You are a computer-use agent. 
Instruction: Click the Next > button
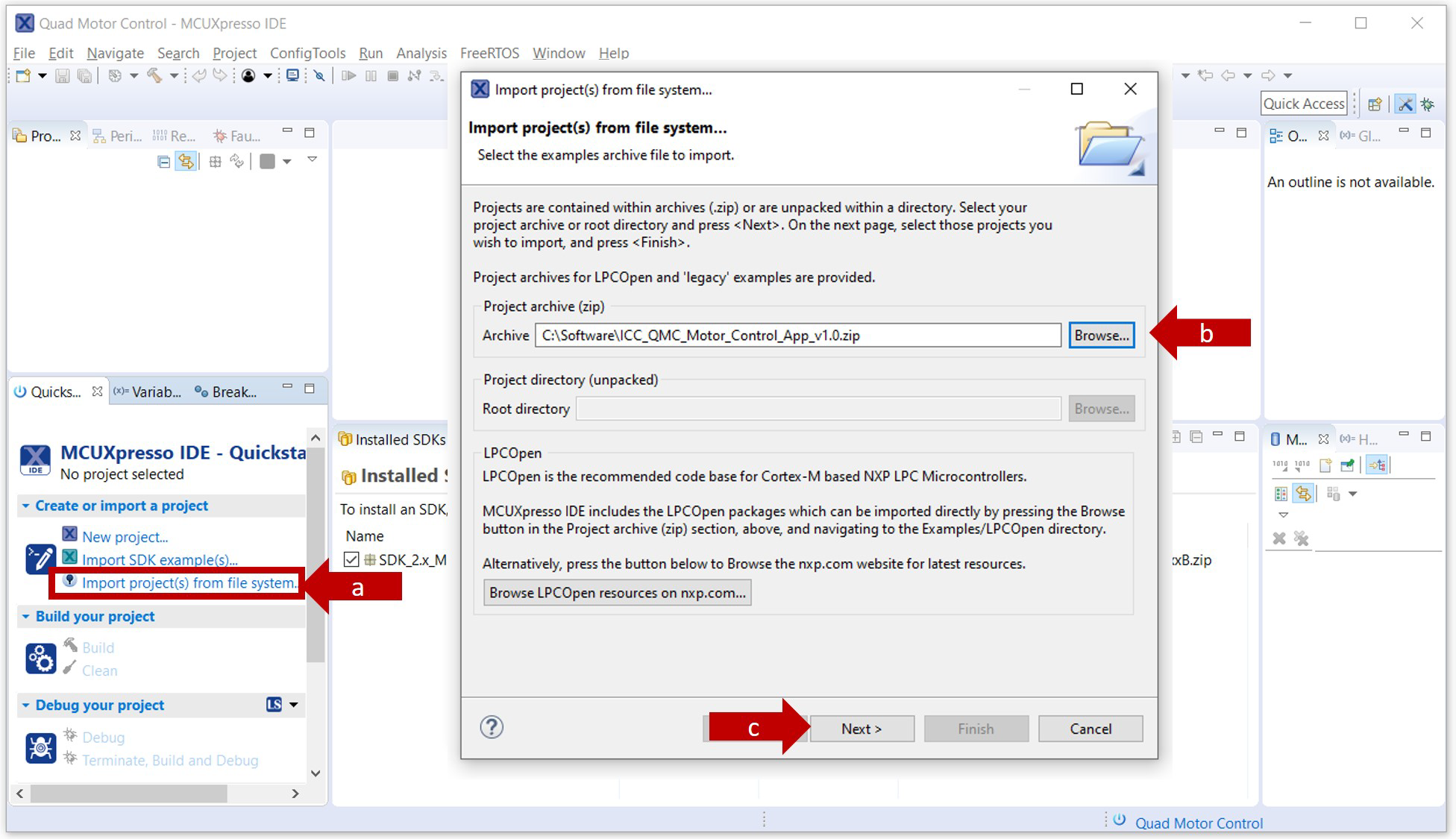pos(862,729)
